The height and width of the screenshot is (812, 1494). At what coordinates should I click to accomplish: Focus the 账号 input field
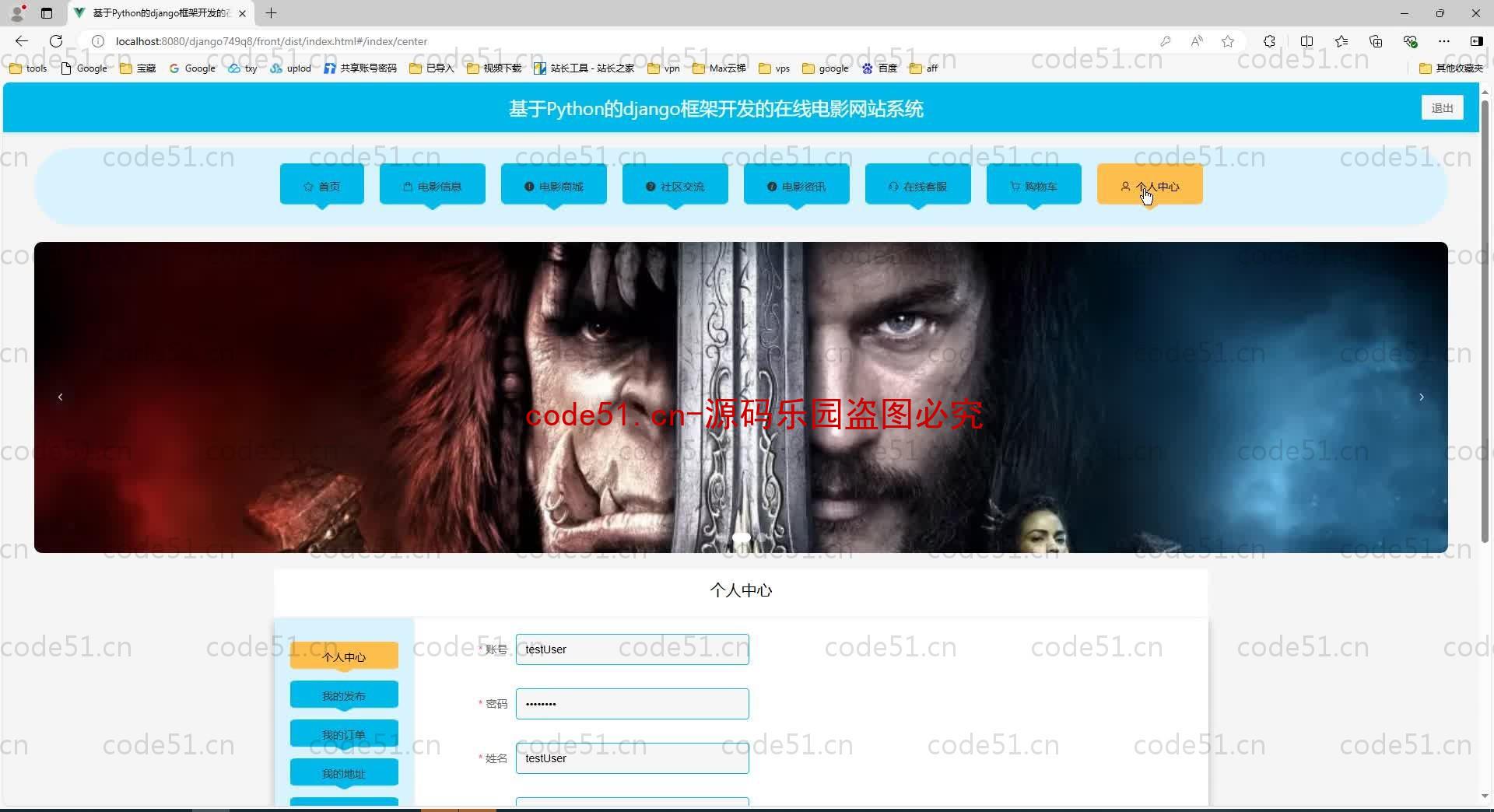[633, 649]
